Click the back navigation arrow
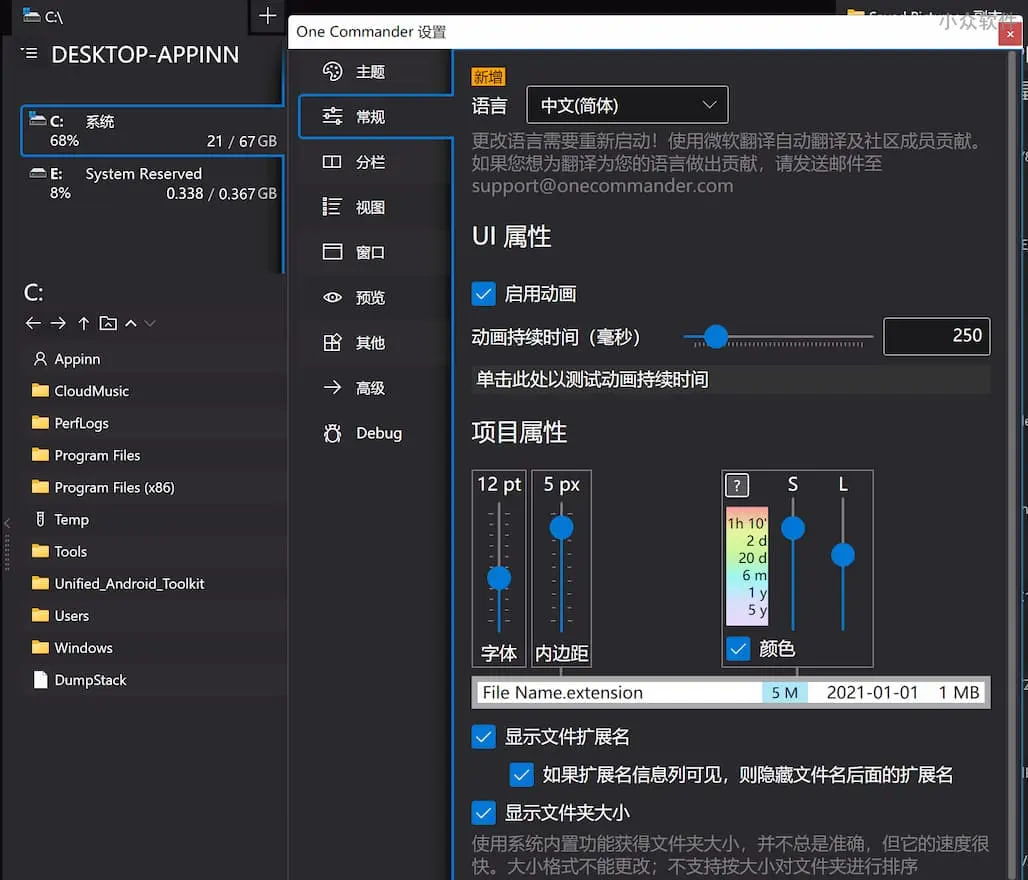The width and height of the screenshot is (1028, 880). coord(33,323)
